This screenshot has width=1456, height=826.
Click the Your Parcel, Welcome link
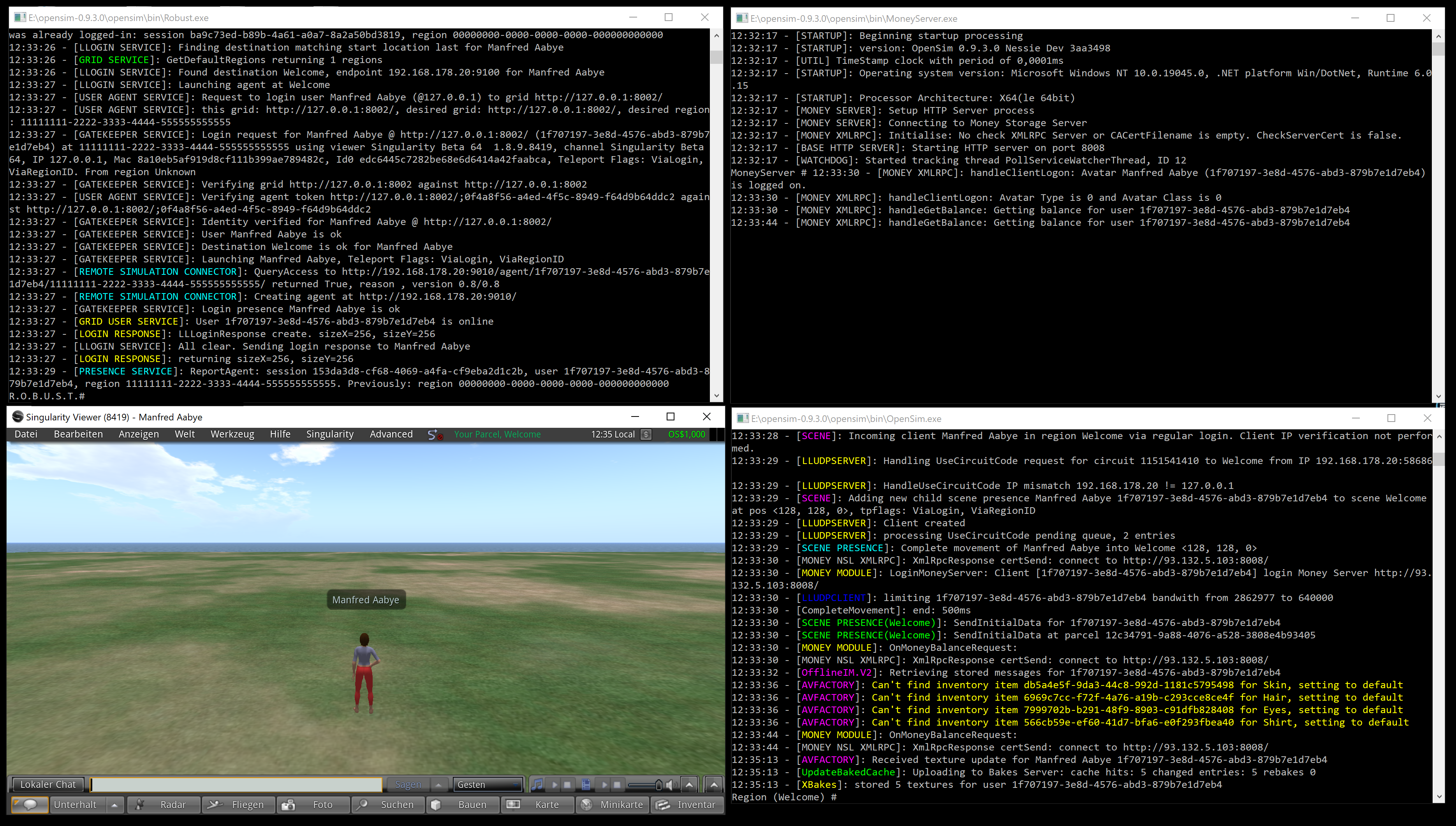tap(497, 434)
